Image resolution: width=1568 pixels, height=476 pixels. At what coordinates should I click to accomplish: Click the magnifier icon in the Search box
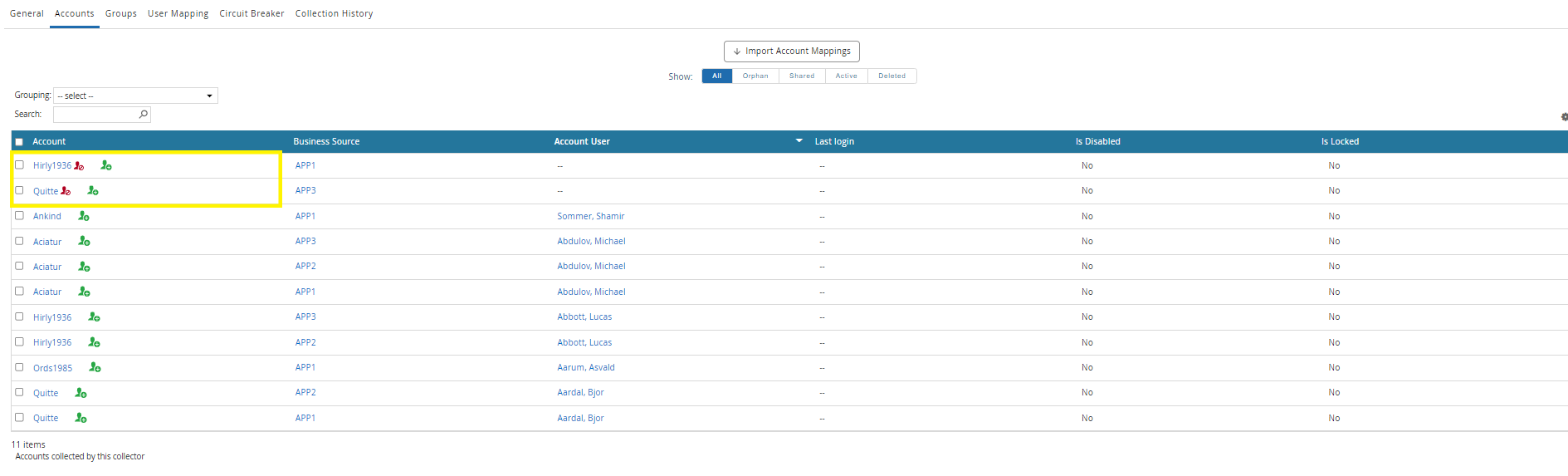(x=143, y=115)
